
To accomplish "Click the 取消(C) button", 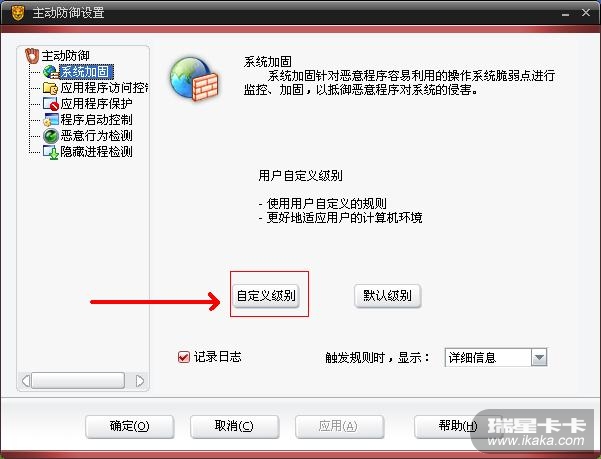I will pos(234,426).
